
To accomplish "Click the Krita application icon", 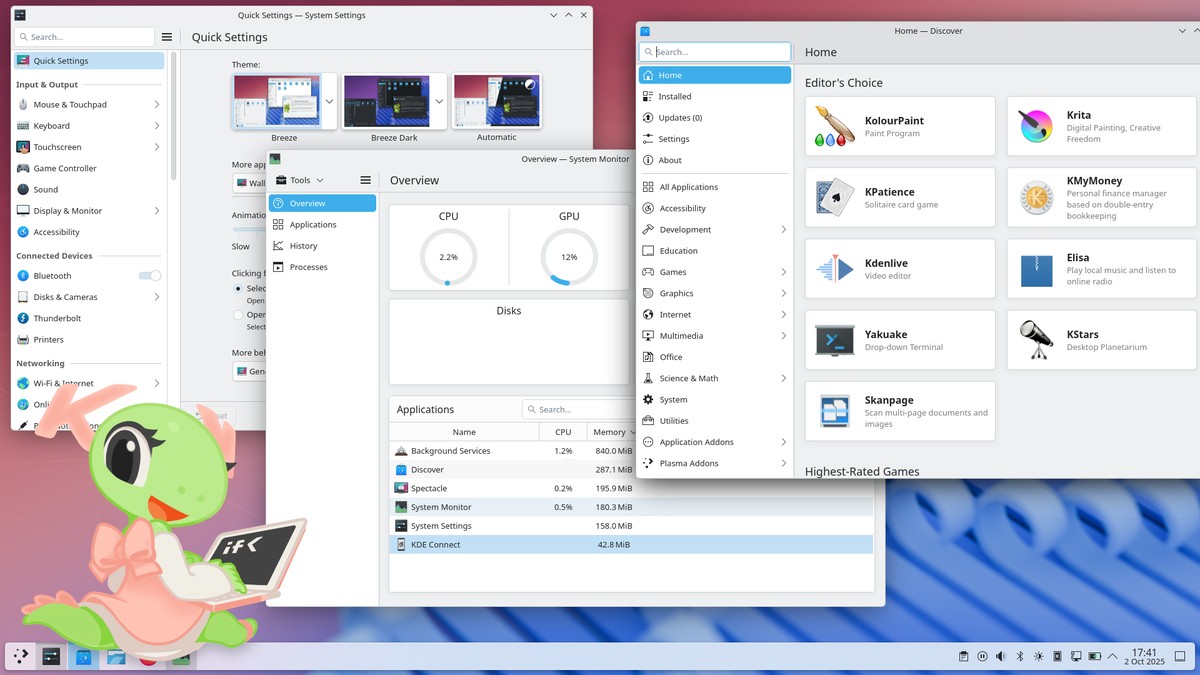I will [x=1036, y=126].
